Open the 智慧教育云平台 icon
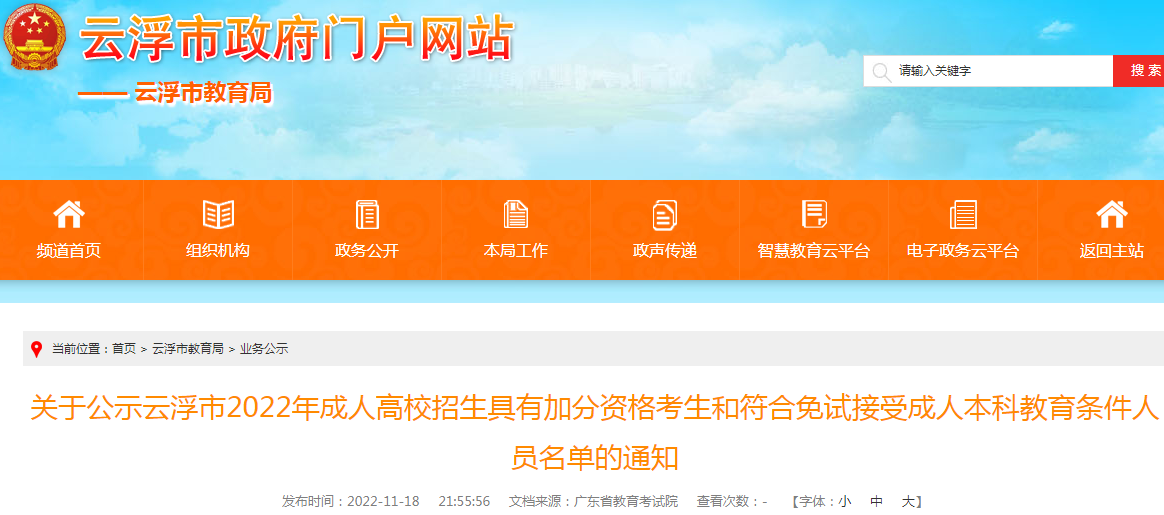The image size is (1164, 515). point(814,214)
